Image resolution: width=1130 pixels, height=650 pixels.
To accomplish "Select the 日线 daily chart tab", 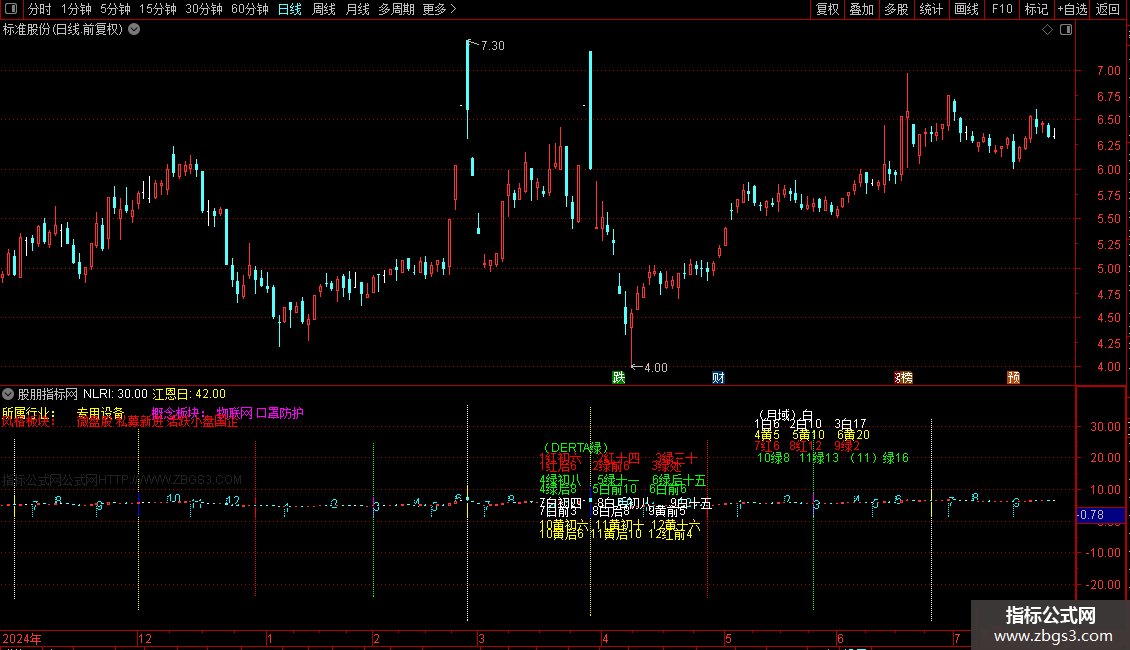I will pyautogui.click(x=290, y=9).
